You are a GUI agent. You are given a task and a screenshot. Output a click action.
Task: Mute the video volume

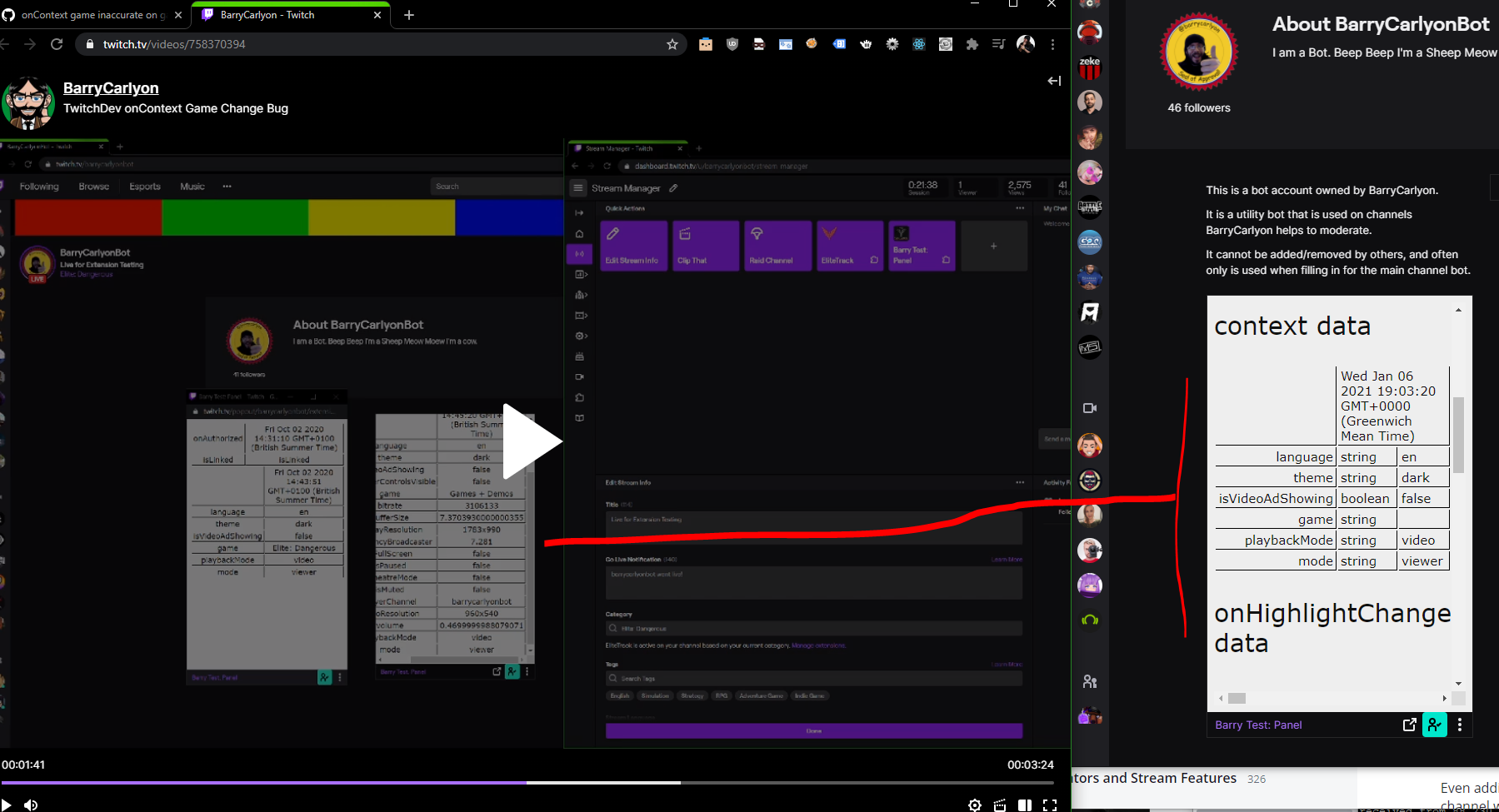click(x=31, y=805)
